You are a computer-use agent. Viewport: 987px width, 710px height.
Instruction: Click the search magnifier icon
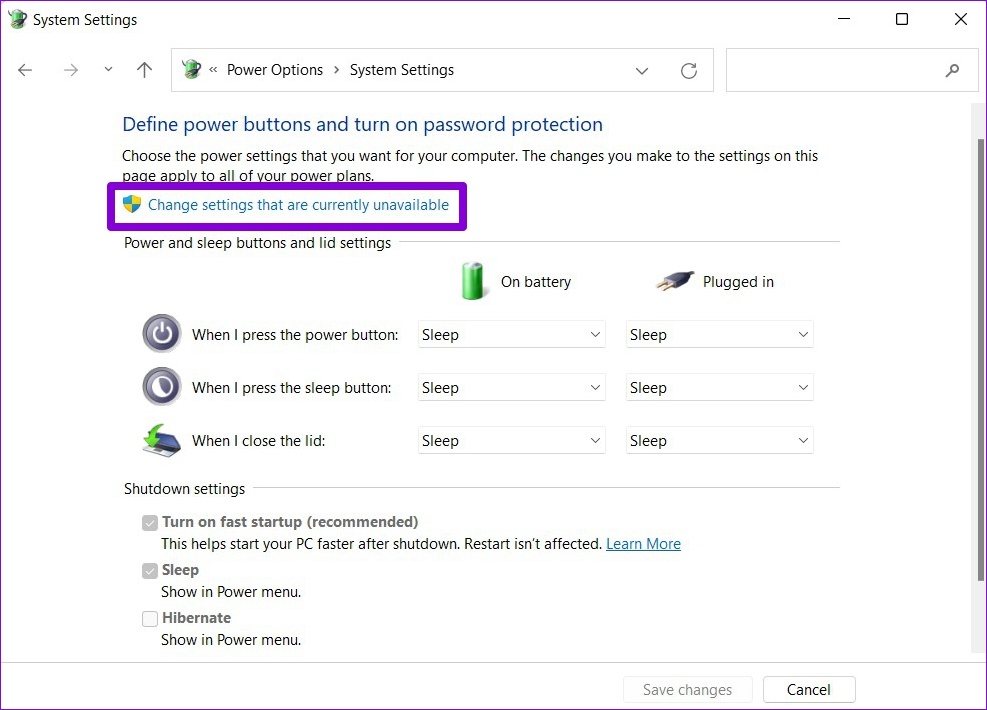pos(952,70)
